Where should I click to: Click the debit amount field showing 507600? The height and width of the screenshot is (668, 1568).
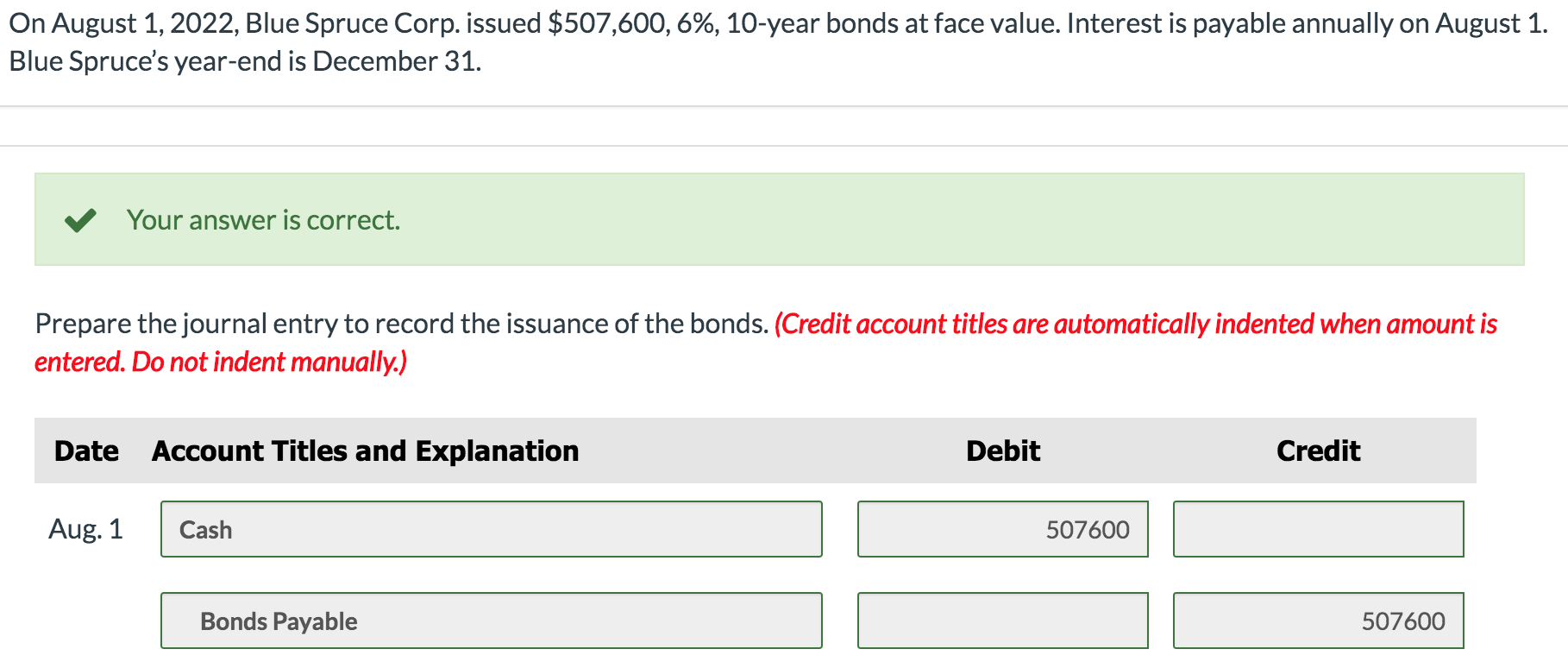pyautogui.click(x=1002, y=529)
